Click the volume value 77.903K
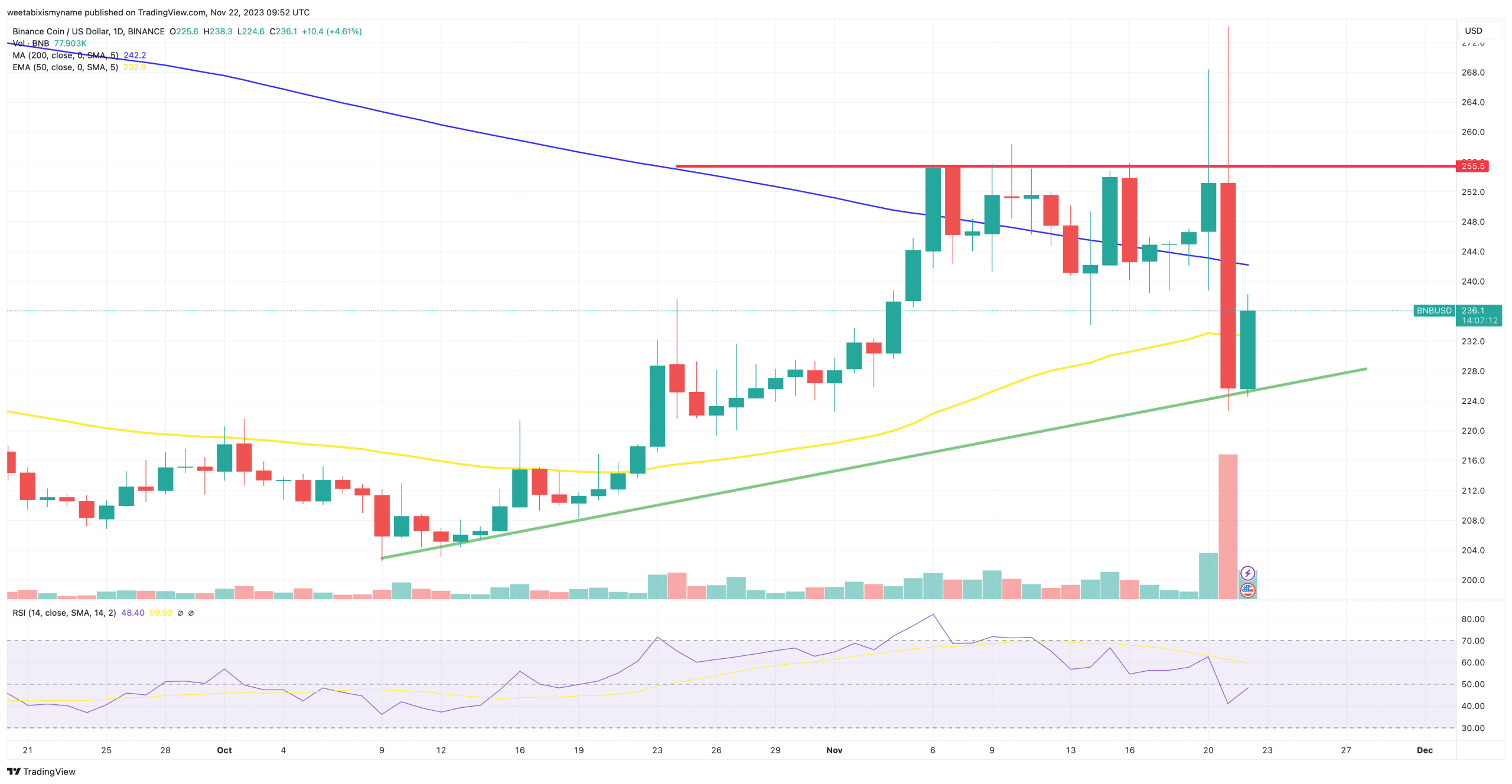 (x=70, y=43)
